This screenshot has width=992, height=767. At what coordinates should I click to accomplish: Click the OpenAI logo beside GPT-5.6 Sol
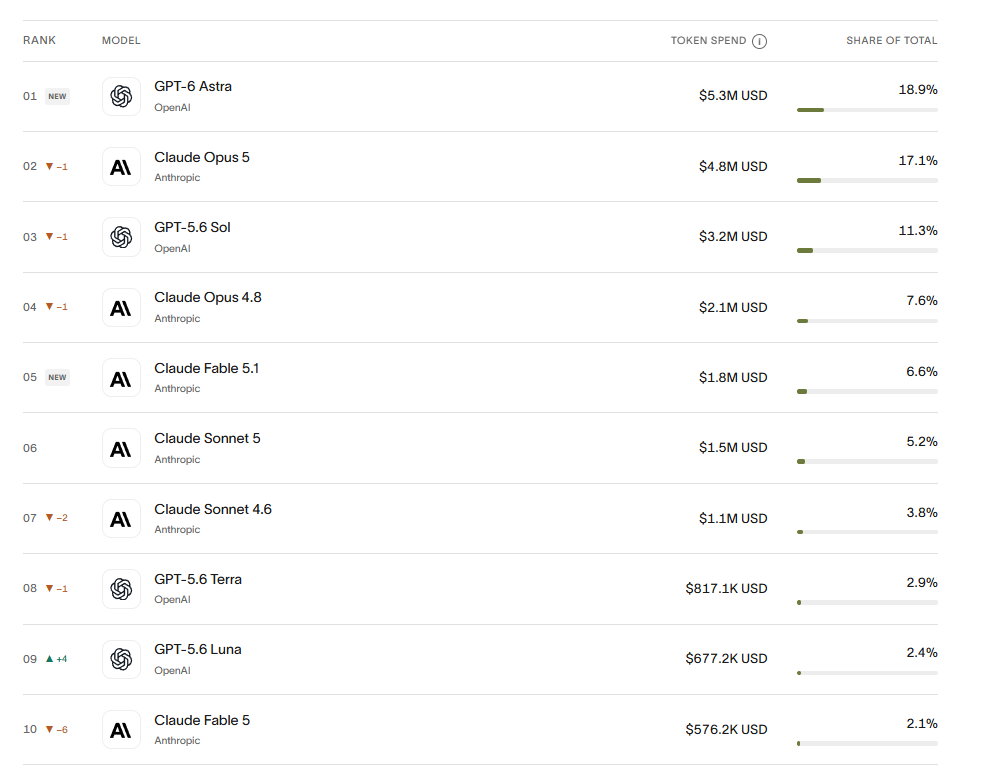click(x=121, y=237)
